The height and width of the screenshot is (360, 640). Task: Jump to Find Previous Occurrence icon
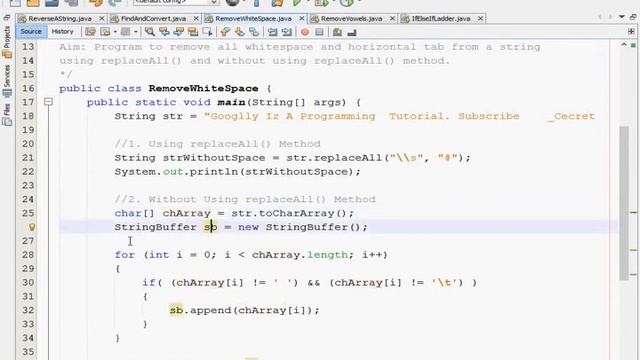[x=164, y=32]
